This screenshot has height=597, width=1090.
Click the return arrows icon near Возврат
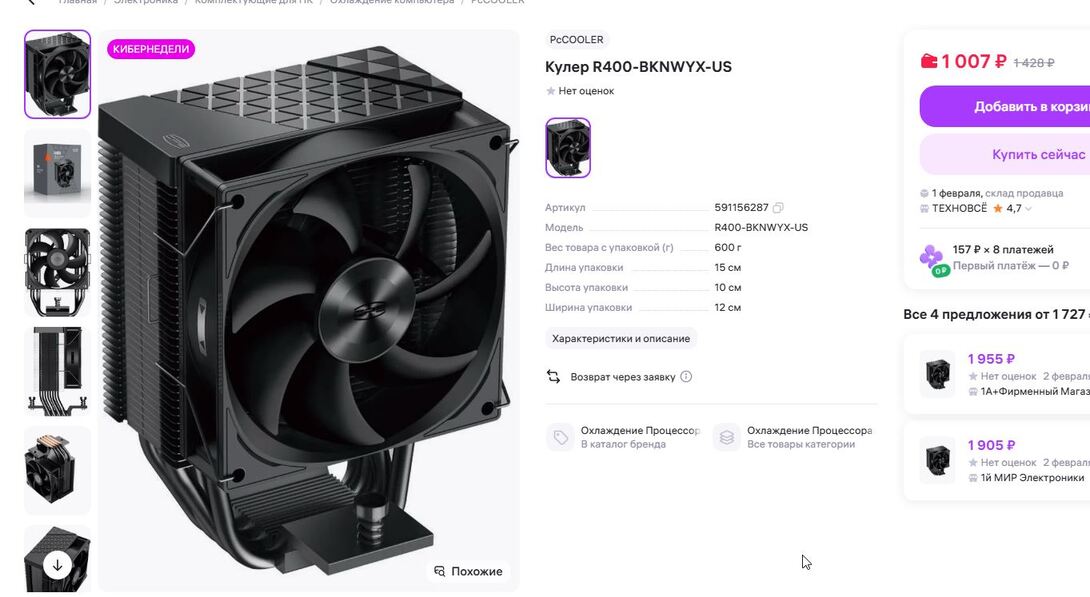553,377
